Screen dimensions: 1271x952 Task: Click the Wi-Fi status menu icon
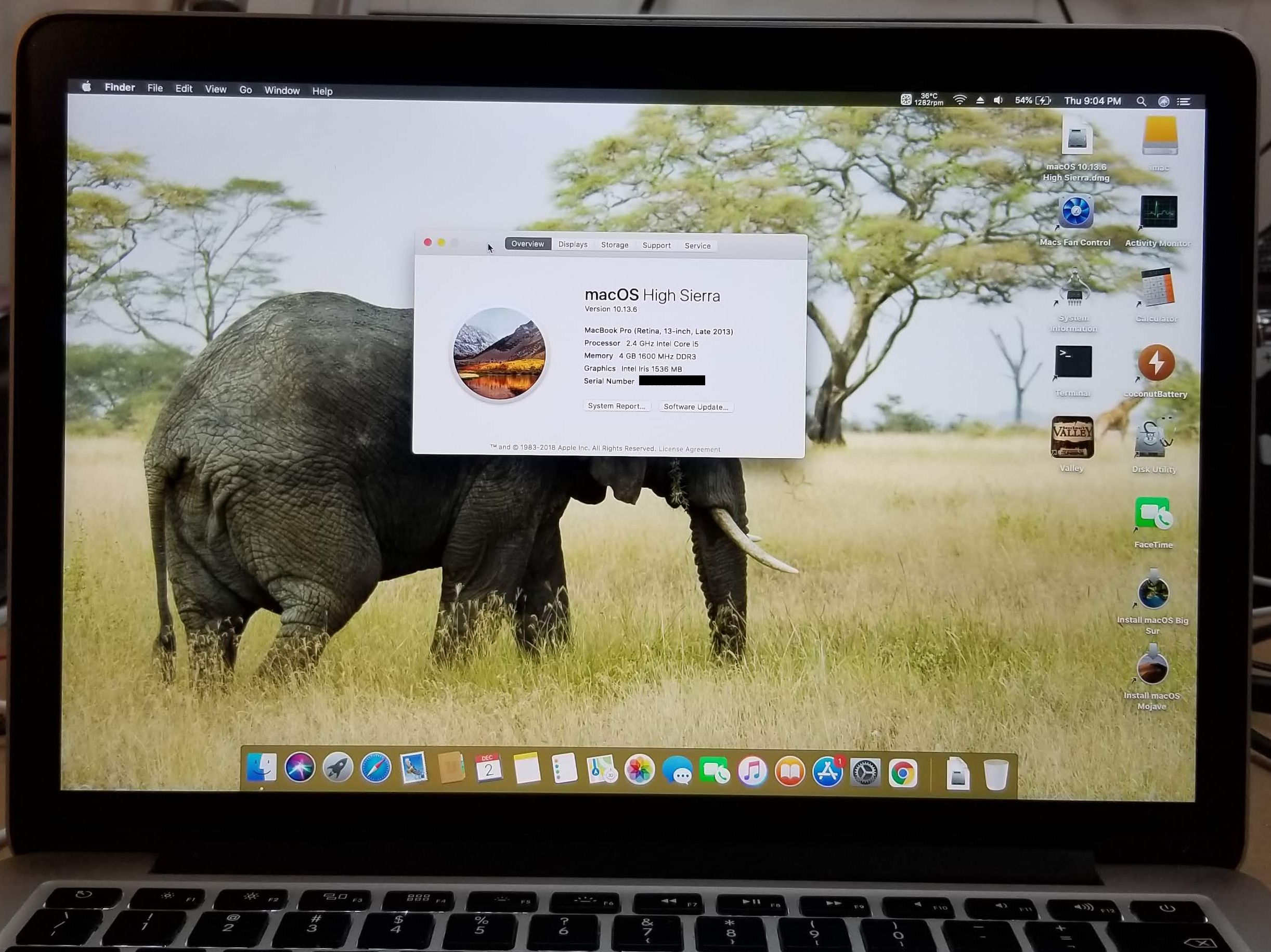pyautogui.click(x=959, y=100)
